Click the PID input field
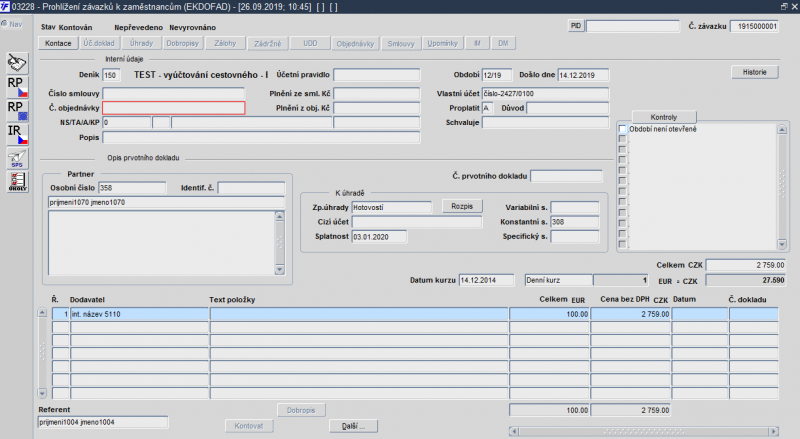800x439 pixels. pyautogui.click(x=633, y=26)
